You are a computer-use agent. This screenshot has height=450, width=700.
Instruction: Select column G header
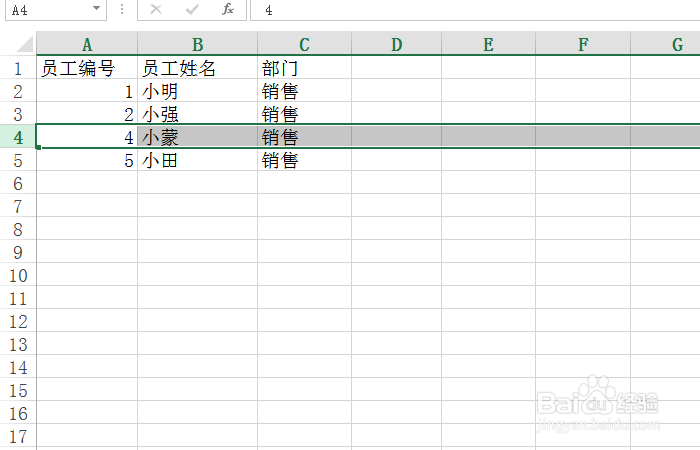tap(666, 45)
